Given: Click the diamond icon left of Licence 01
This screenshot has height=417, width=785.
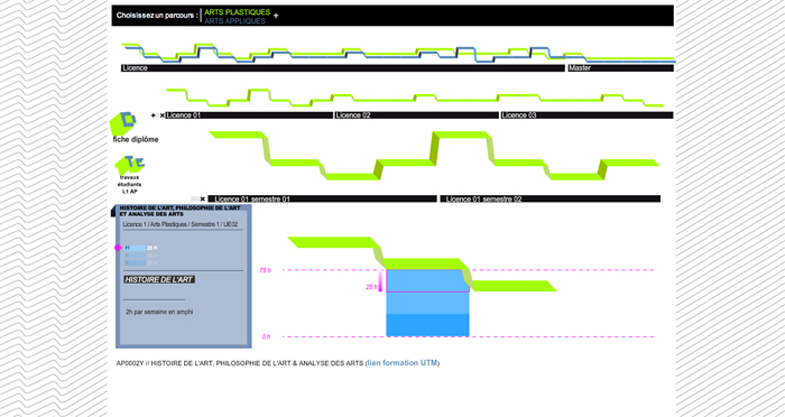Looking at the screenshot, I should click(153, 115).
